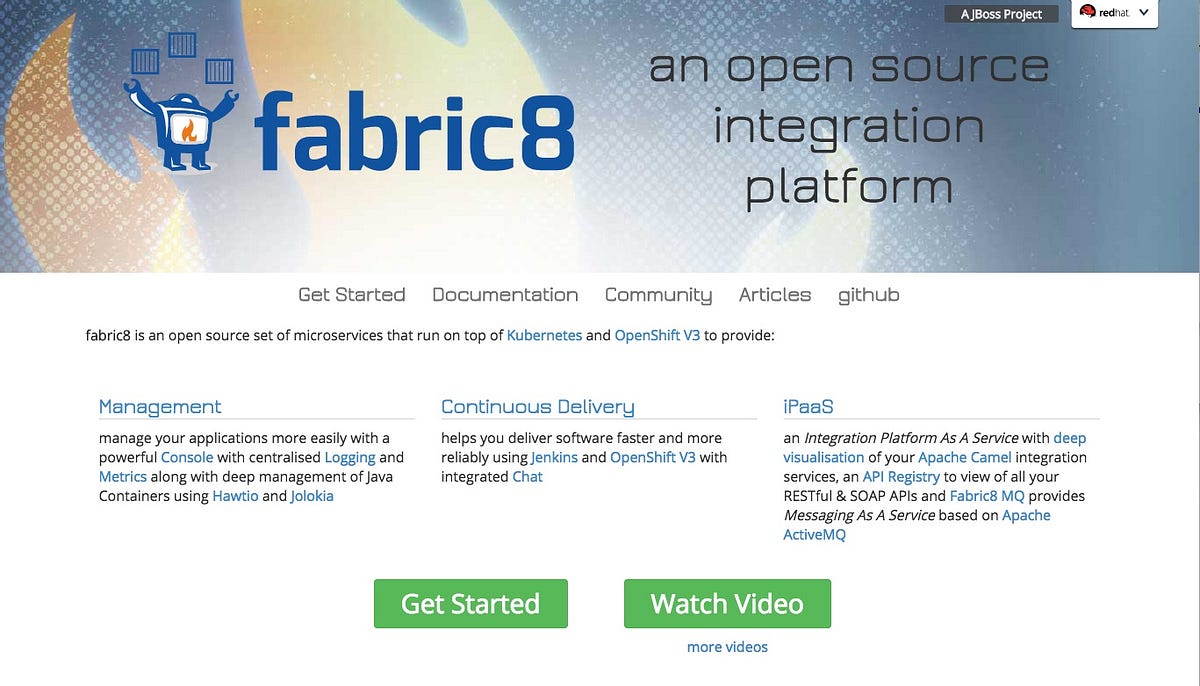Follow the Chat link
This screenshot has height=686, width=1200.
click(527, 476)
